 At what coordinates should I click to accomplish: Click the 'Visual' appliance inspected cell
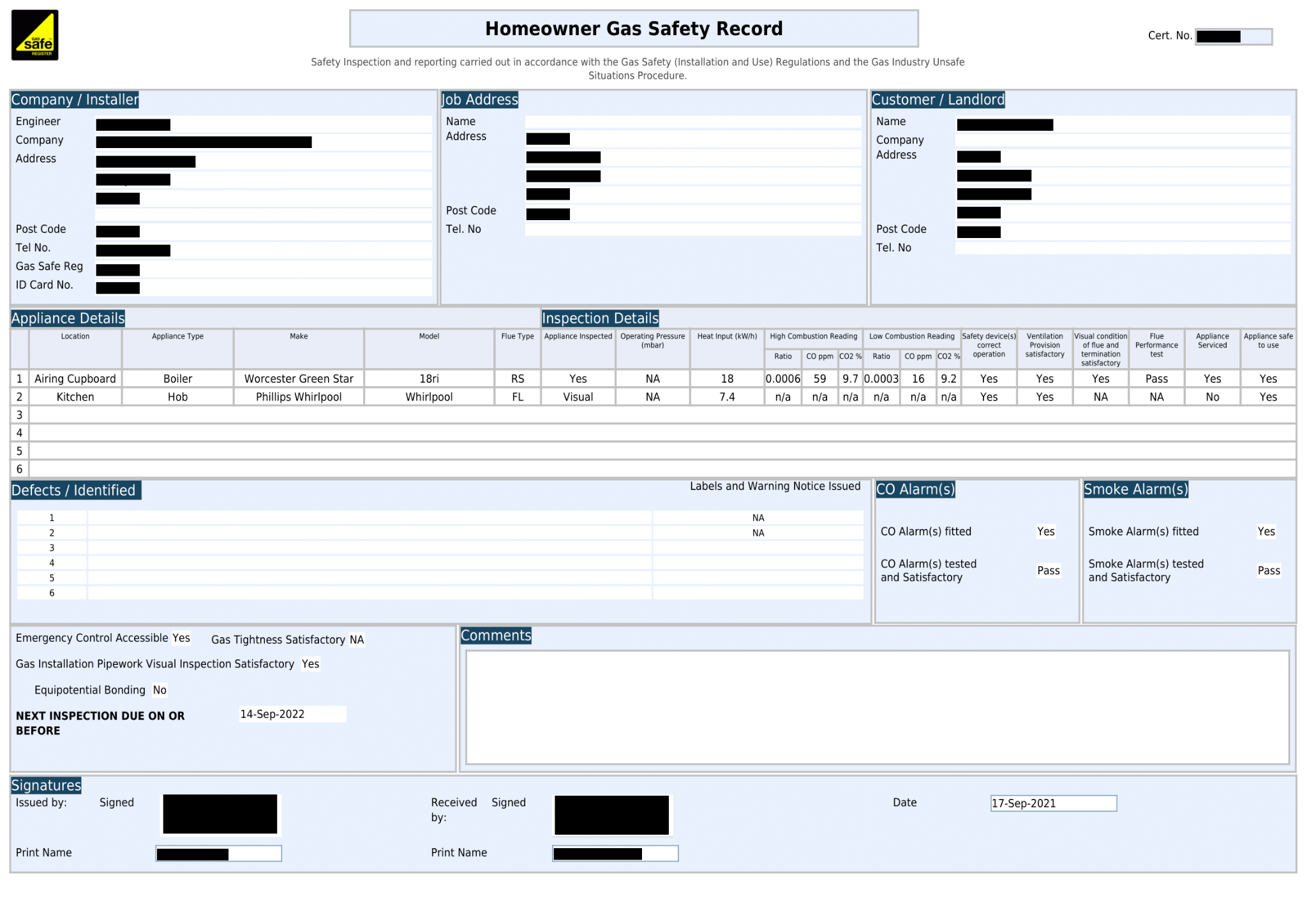[x=578, y=397]
